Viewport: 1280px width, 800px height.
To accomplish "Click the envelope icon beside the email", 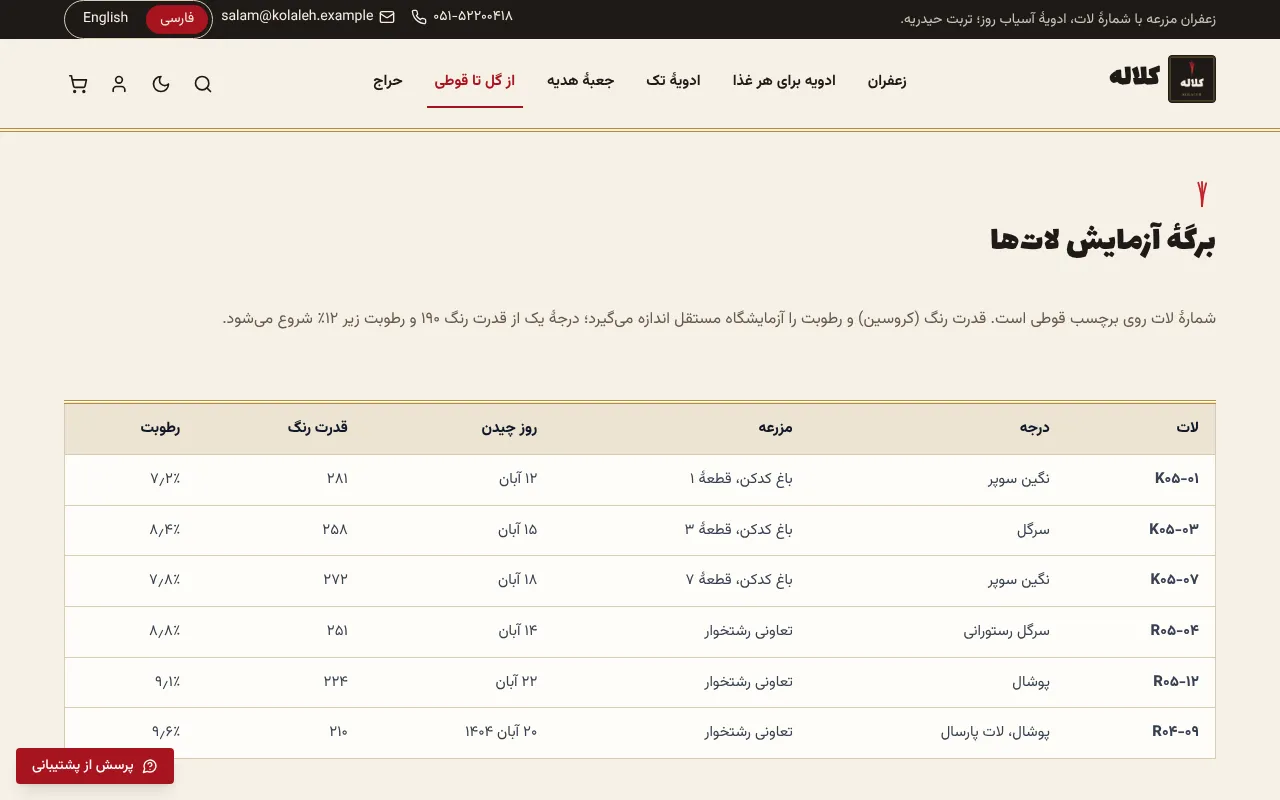I will [x=387, y=17].
